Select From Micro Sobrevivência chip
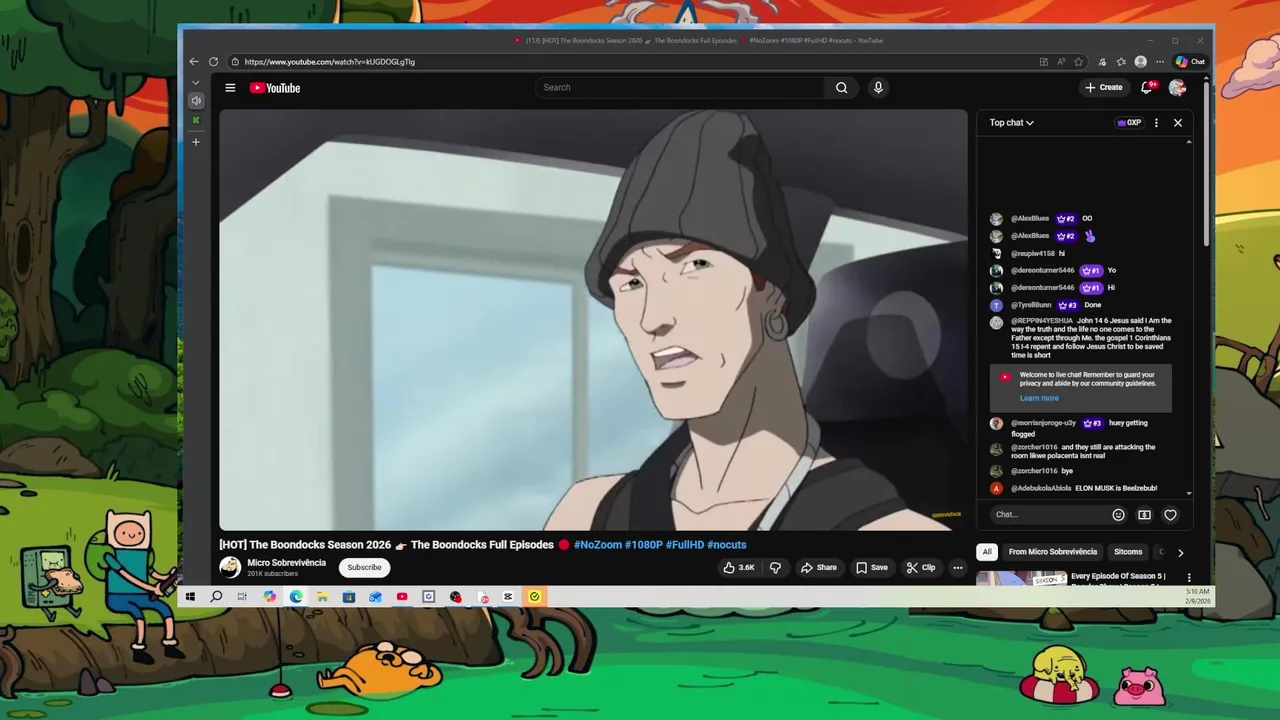 point(1053,552)
